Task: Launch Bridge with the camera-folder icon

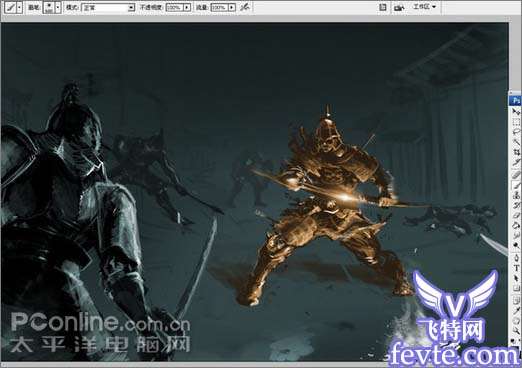Action: coord(399,7)
